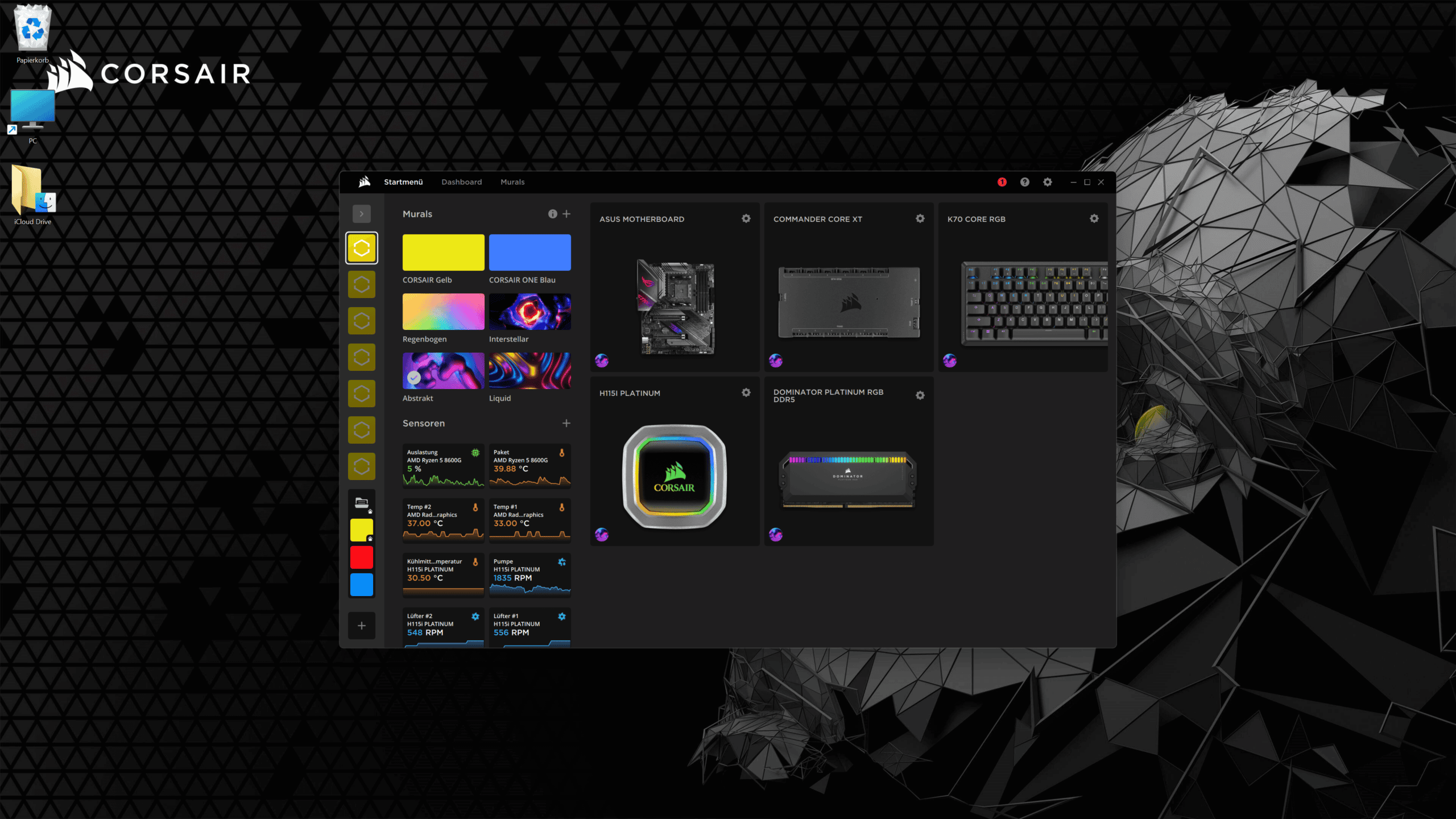The height and width of the screenshot is (819, 1456).
Task: Open the help question mark icon
Action: [x=1025, y=182]
